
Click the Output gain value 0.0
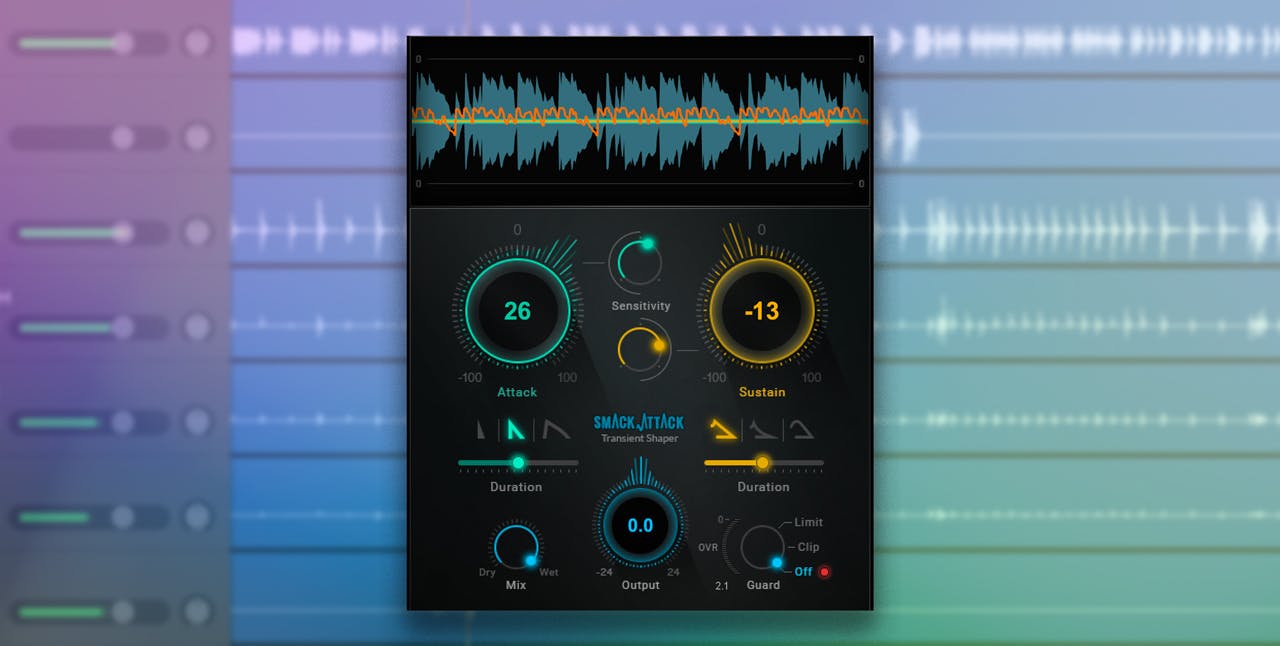[x=640, y=526]
